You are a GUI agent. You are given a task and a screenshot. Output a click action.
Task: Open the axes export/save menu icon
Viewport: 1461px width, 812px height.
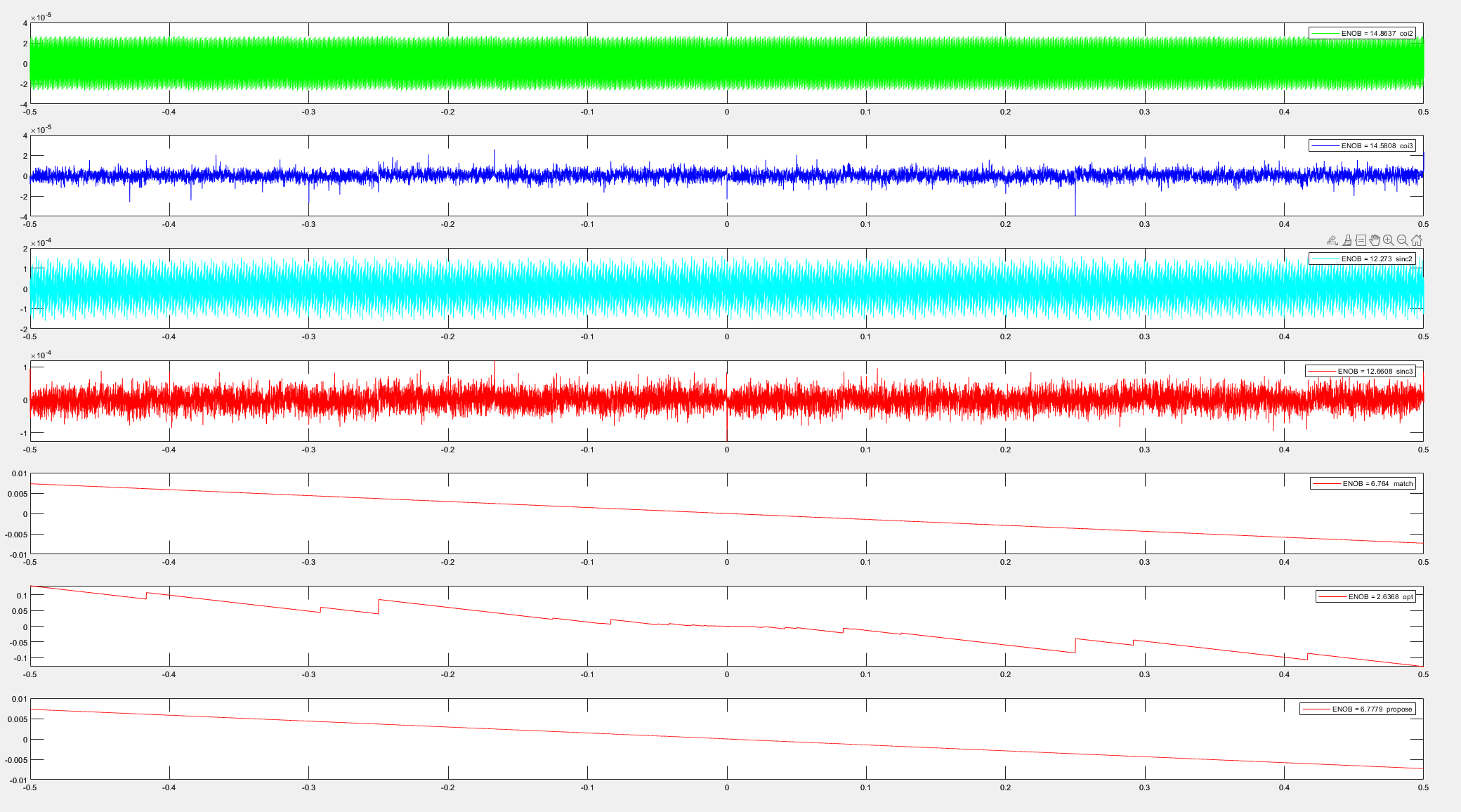pyautogui.click(x=1332, y=240)
